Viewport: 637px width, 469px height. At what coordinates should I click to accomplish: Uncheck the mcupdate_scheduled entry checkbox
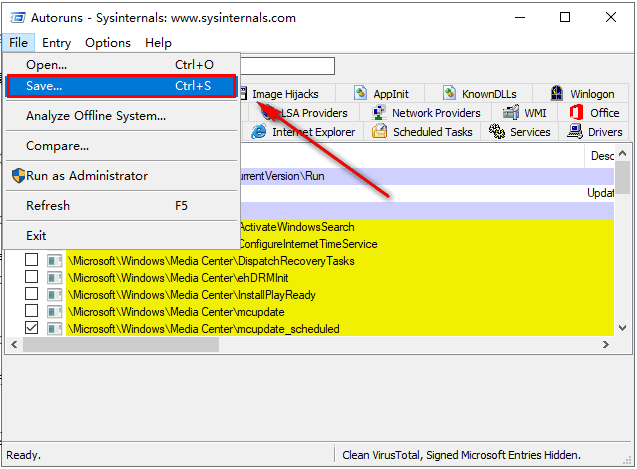point(31,328)
